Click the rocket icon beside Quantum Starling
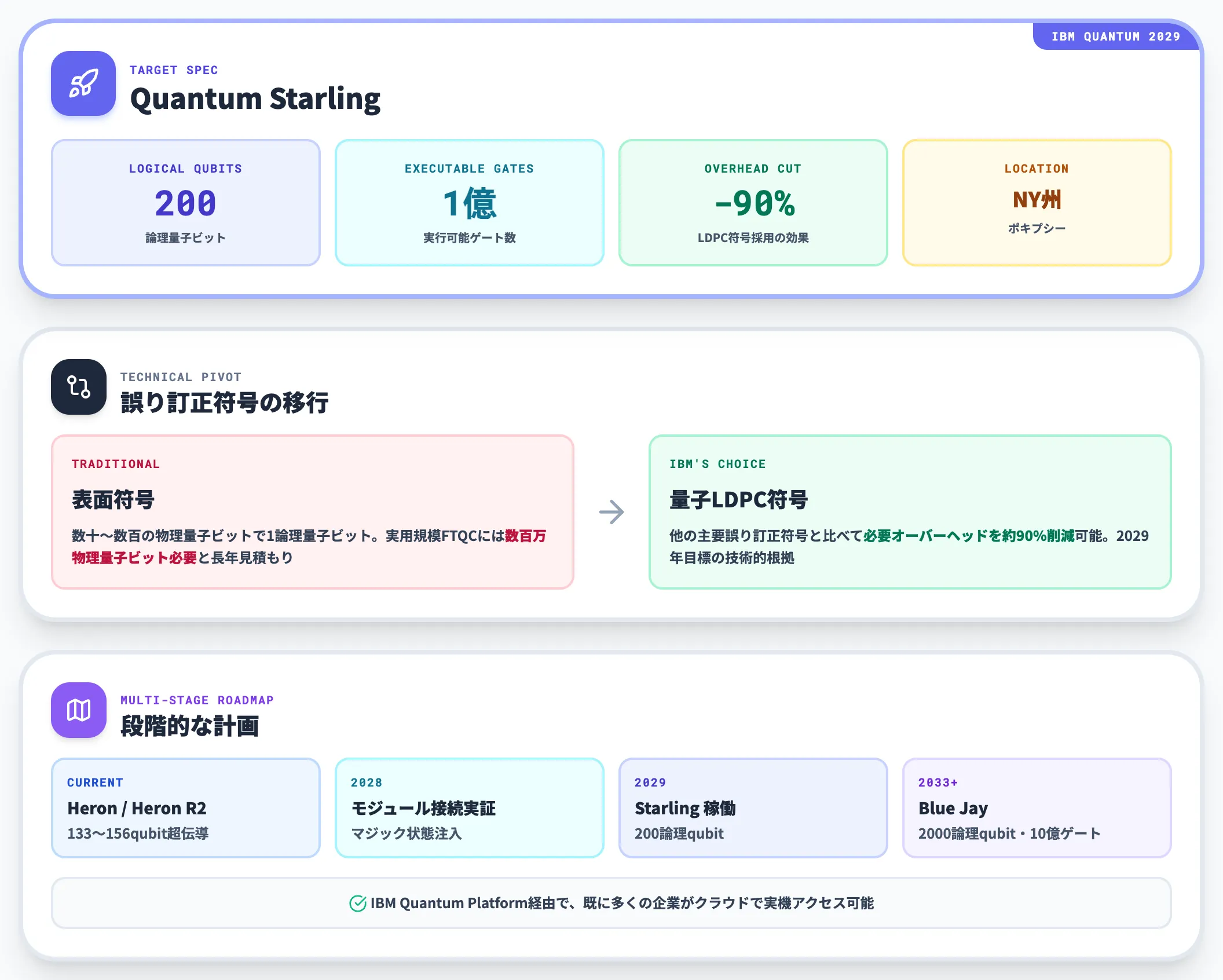1223x980 pixels. [83, 83]
